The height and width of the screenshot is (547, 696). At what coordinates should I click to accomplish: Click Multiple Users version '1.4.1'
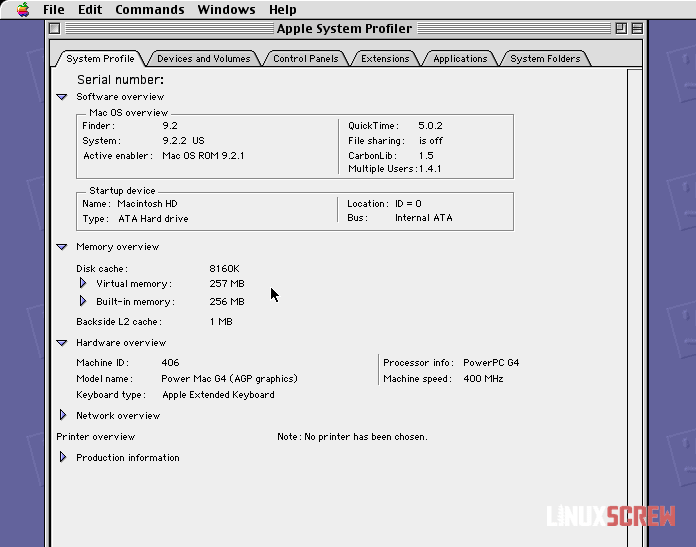[430, 169]
